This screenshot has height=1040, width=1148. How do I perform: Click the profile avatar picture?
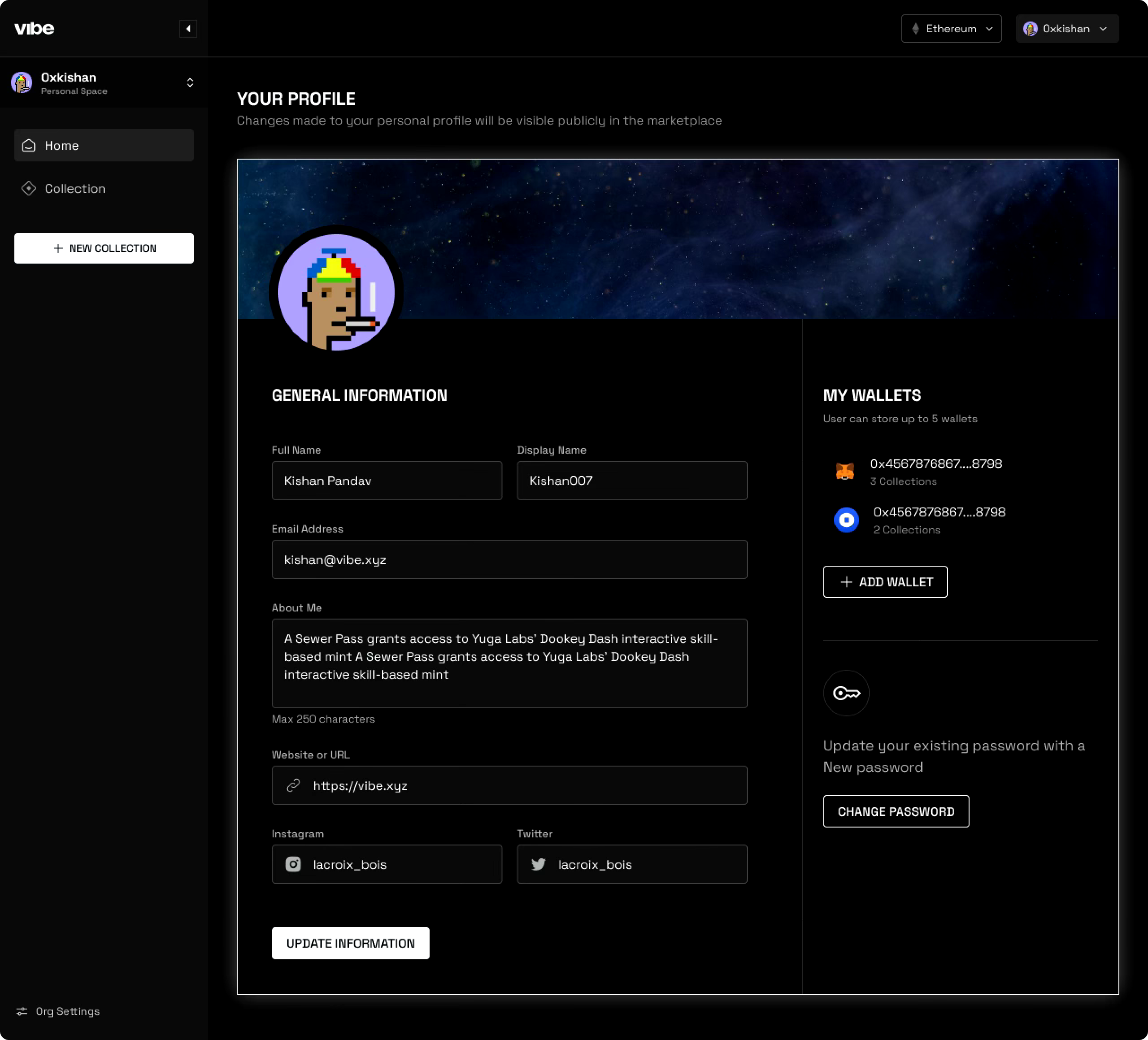[336, 292]
